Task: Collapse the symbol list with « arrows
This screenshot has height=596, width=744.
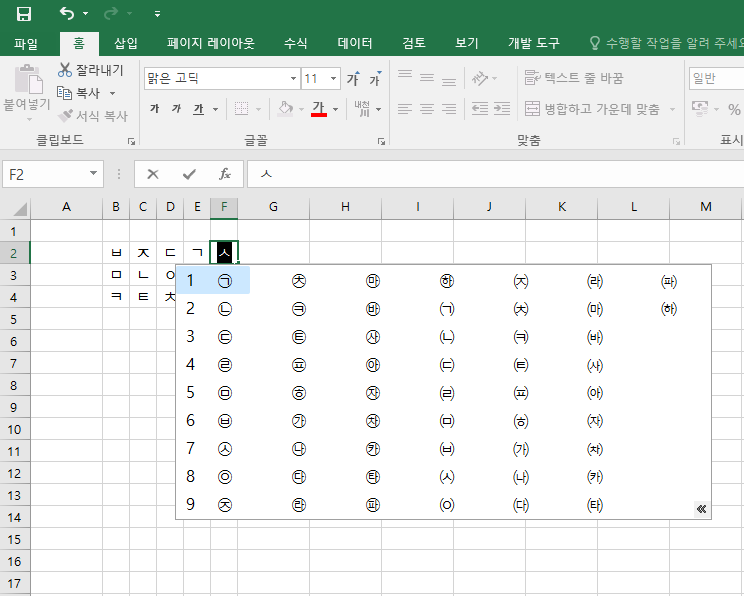Action: click(701, 509)
